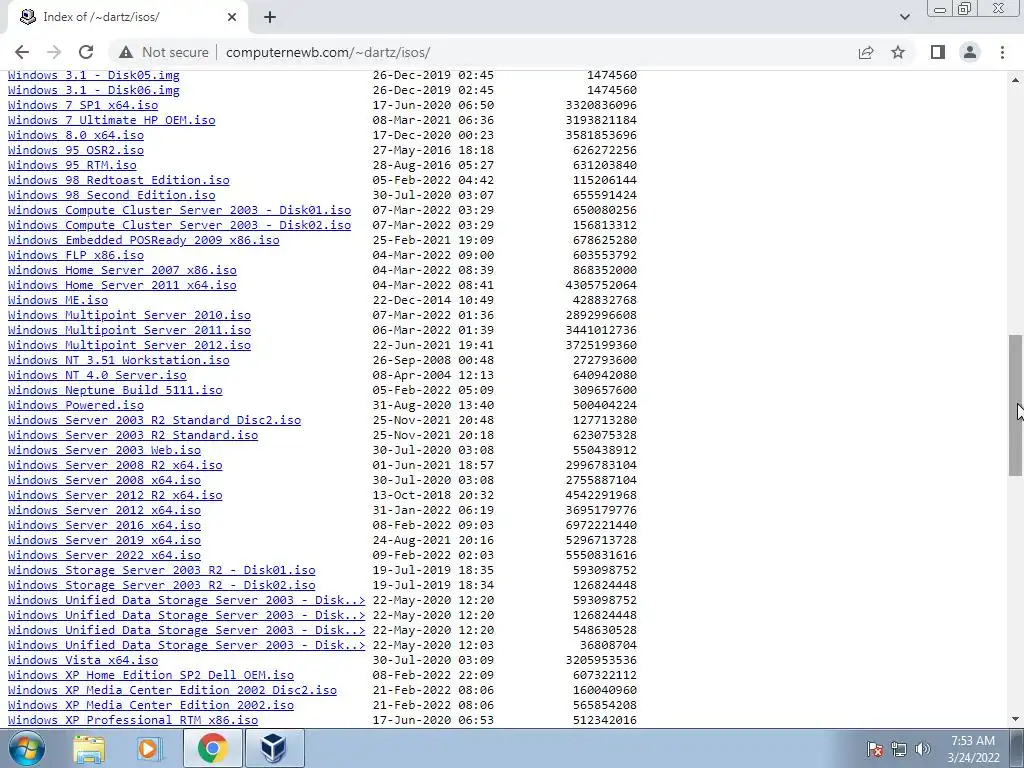Click Windows NT 4.0 Server.iso link

pos(97,376)
